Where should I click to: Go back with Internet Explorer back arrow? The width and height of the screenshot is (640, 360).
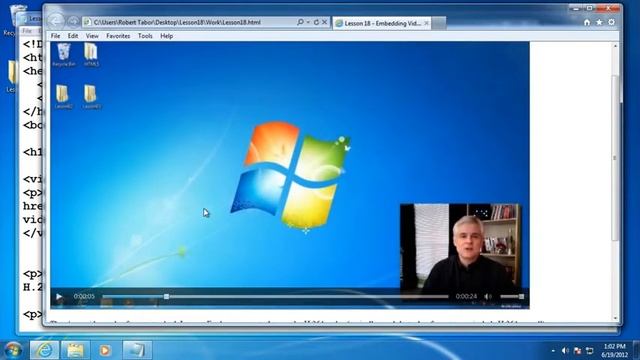pos(56,21)
